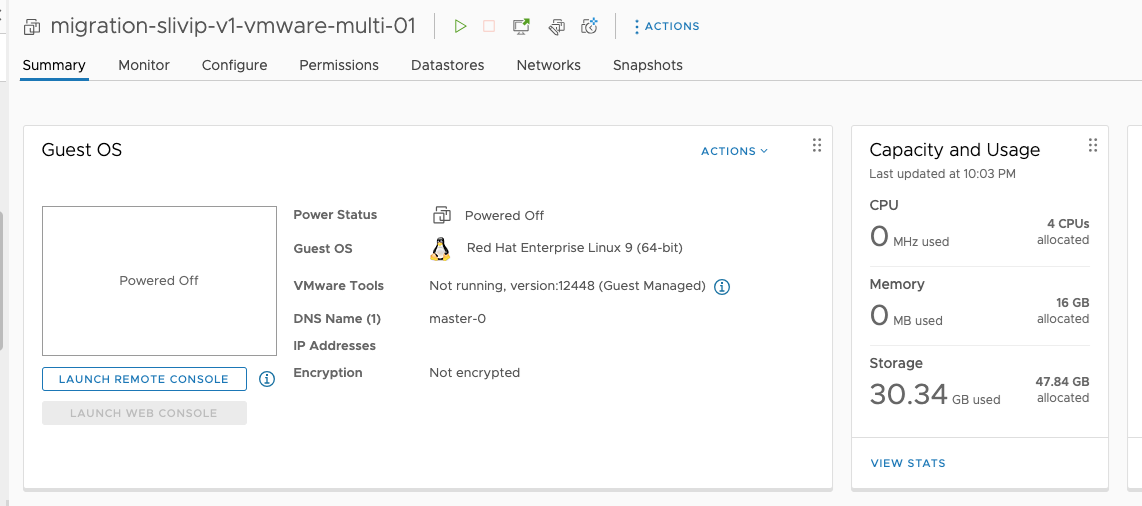The width and height of the screenshot is (1142, 506).
Task: Click the Launch Remote Console button
Action: coord(144,379)
